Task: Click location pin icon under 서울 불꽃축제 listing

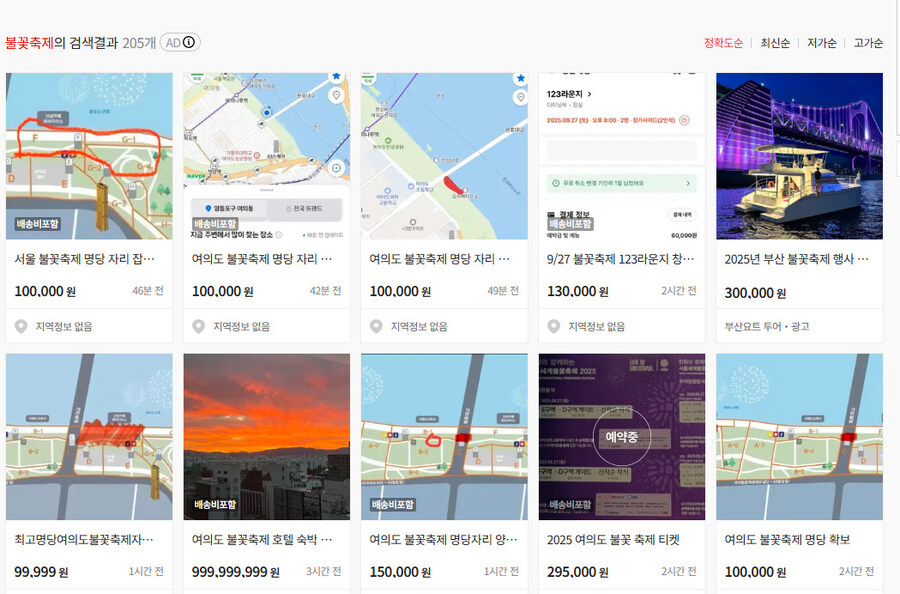Action: point(21,326)
